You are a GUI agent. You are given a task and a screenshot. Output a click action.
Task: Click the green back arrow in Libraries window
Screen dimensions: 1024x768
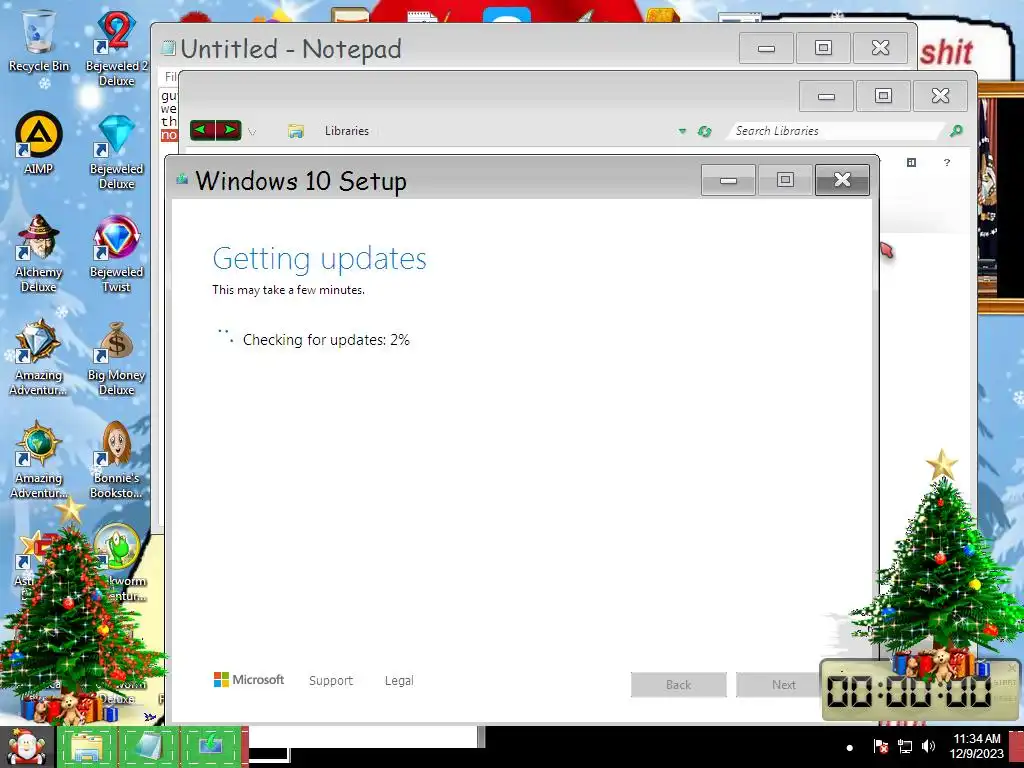coord(202,130)
